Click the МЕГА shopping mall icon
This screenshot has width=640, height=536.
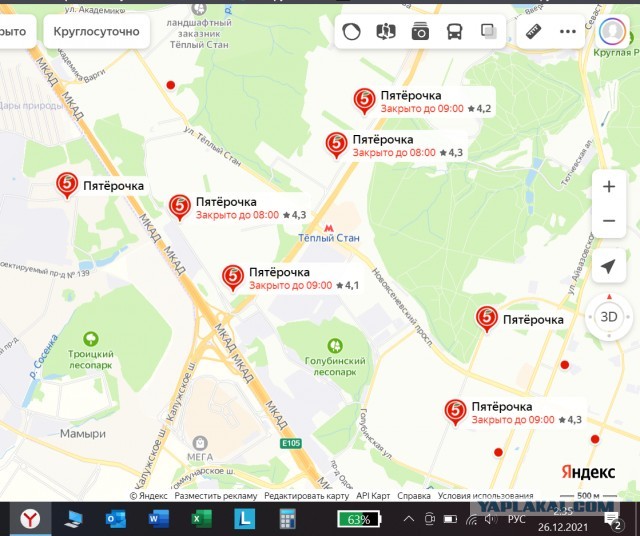pos(200,443)
